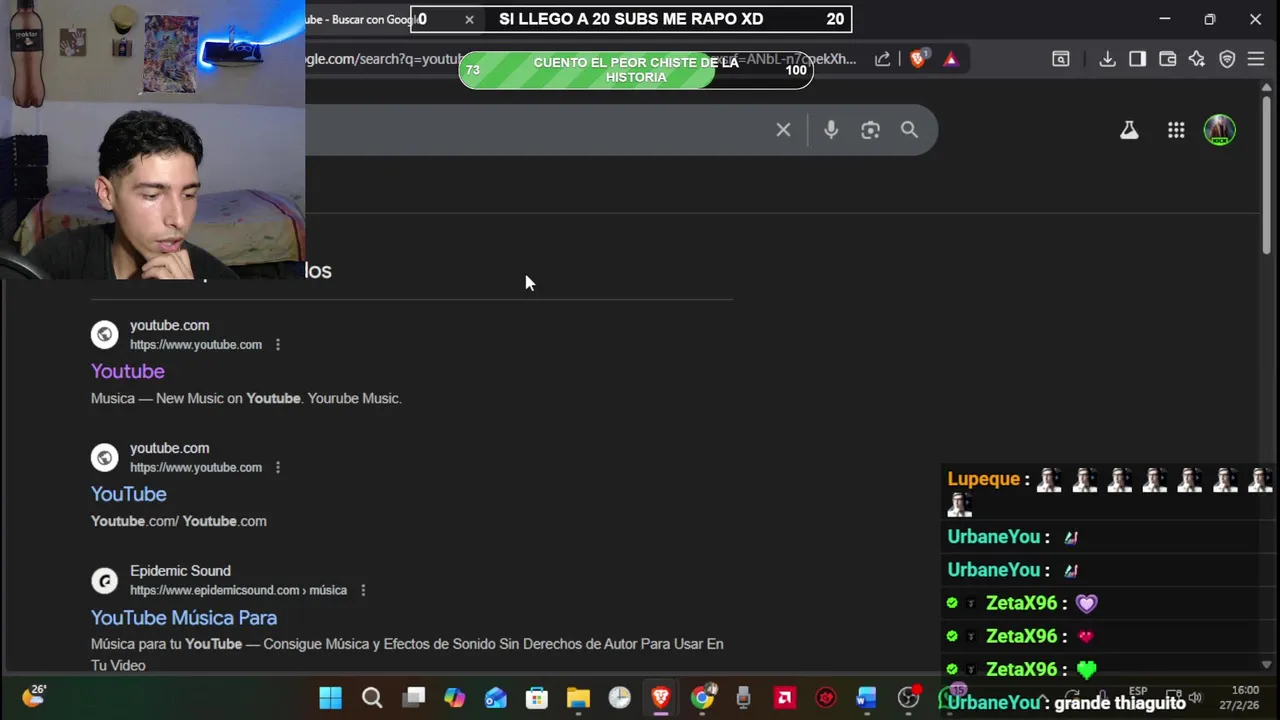Click the Epidemic Sound favicon
The width and height of the screenshot is (1280, 720).
click(105, 581)
